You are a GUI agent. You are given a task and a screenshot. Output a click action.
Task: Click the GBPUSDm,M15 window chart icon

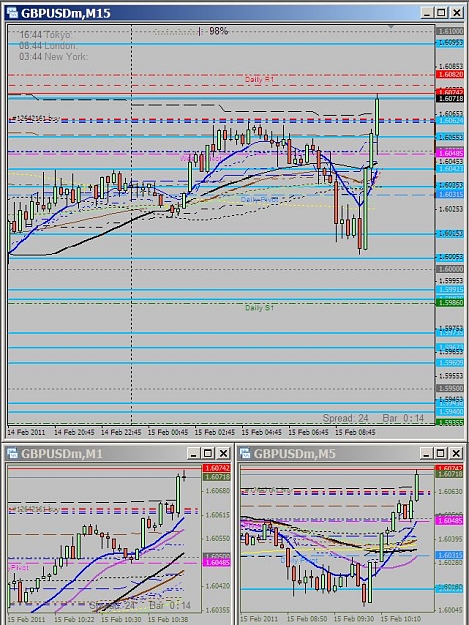click(12, 13)
